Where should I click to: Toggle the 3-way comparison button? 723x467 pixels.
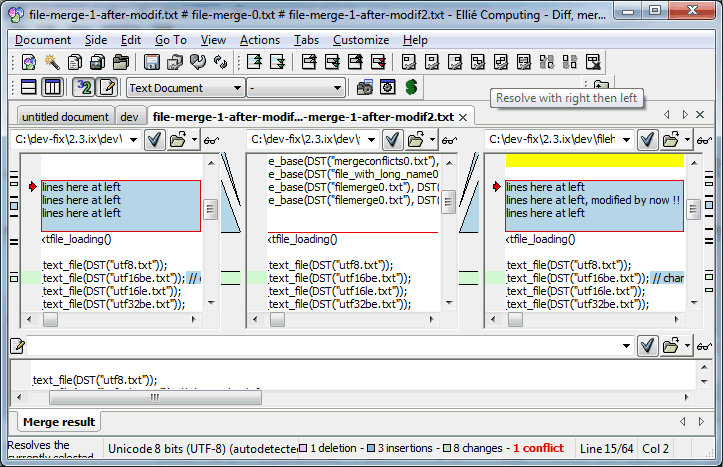click(84, 87)
